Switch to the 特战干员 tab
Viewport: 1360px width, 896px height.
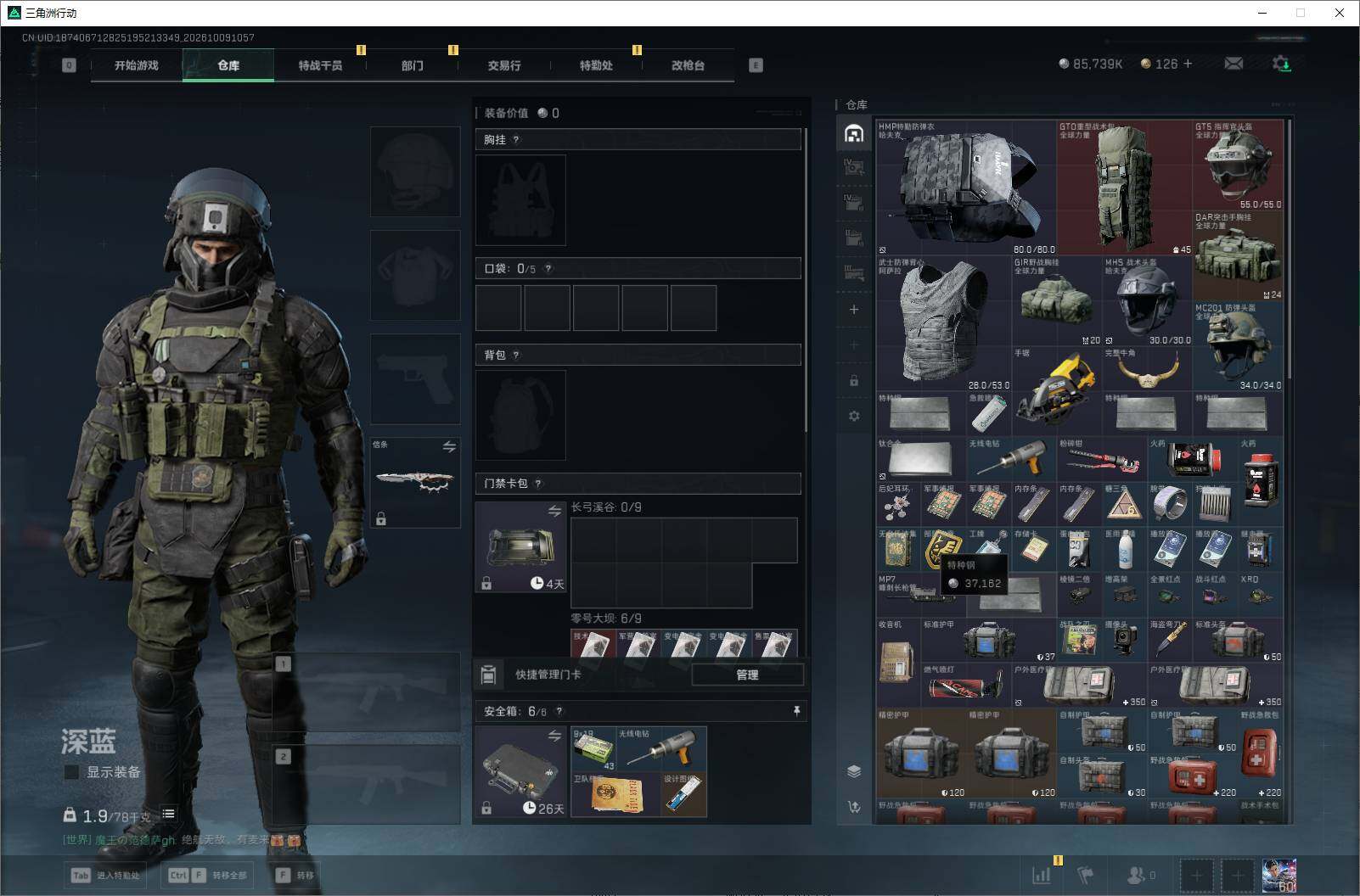click(x=320, y=65)
